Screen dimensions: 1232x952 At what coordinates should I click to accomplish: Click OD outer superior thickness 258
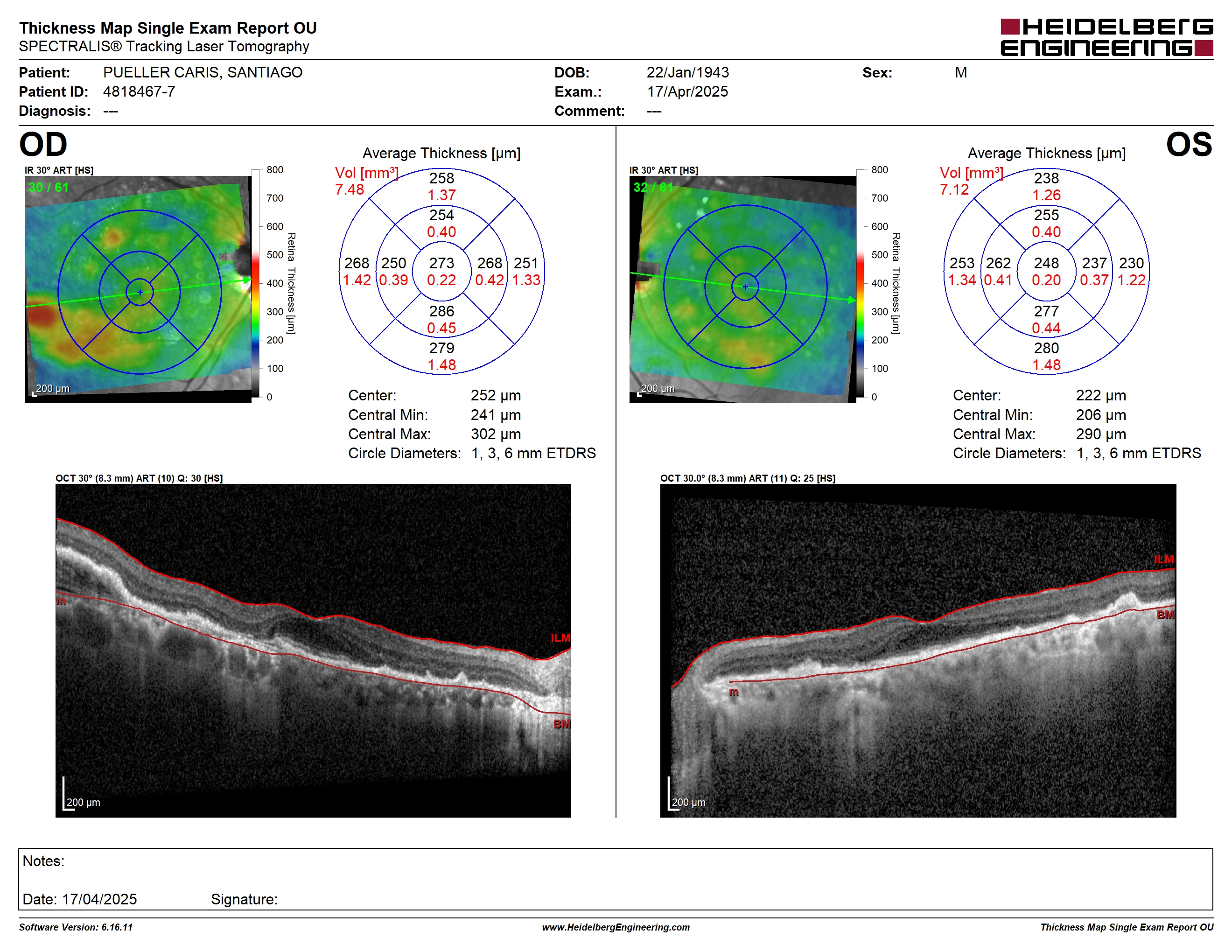441,178
